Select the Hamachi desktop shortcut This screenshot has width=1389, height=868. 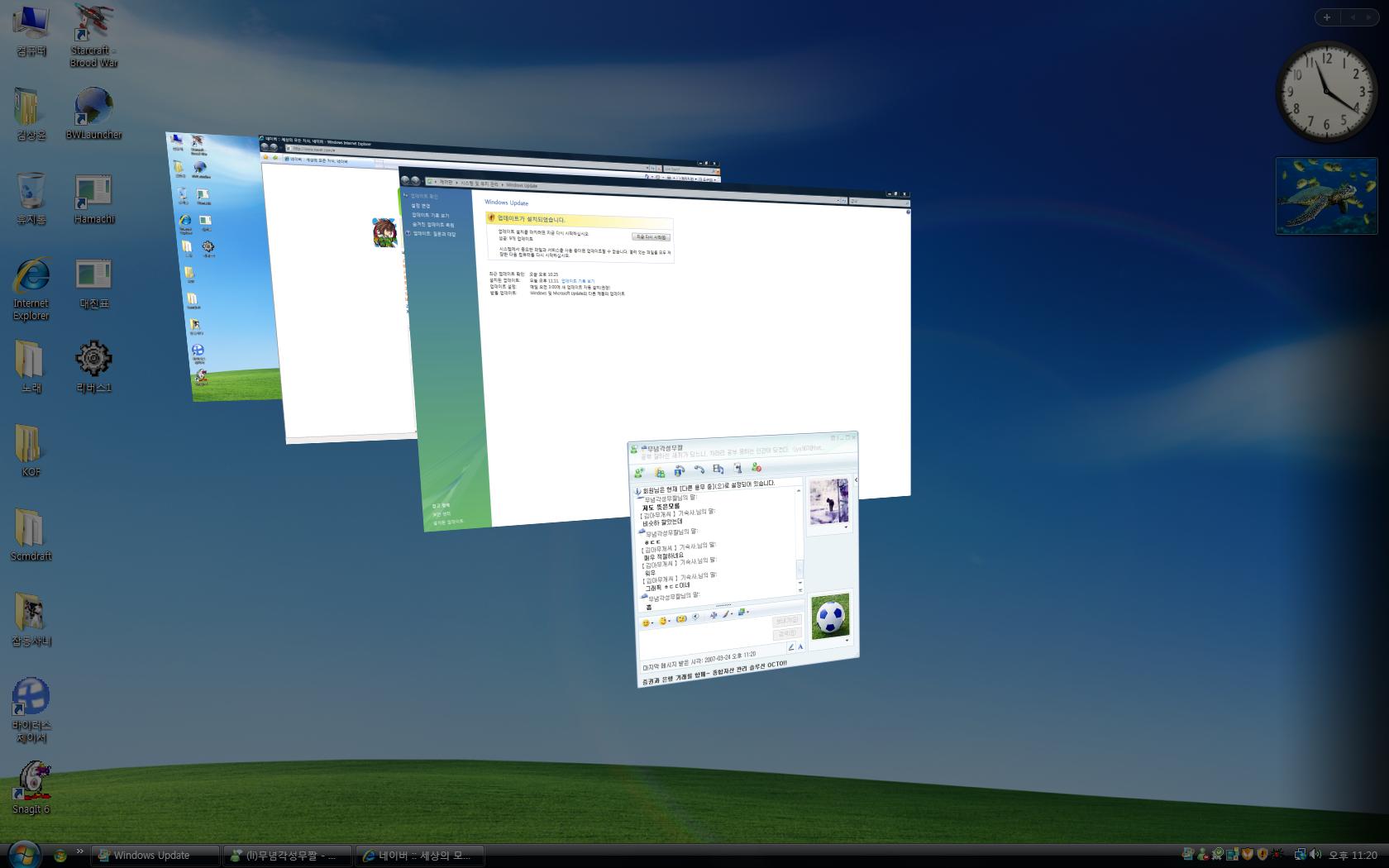coord(93,198)
